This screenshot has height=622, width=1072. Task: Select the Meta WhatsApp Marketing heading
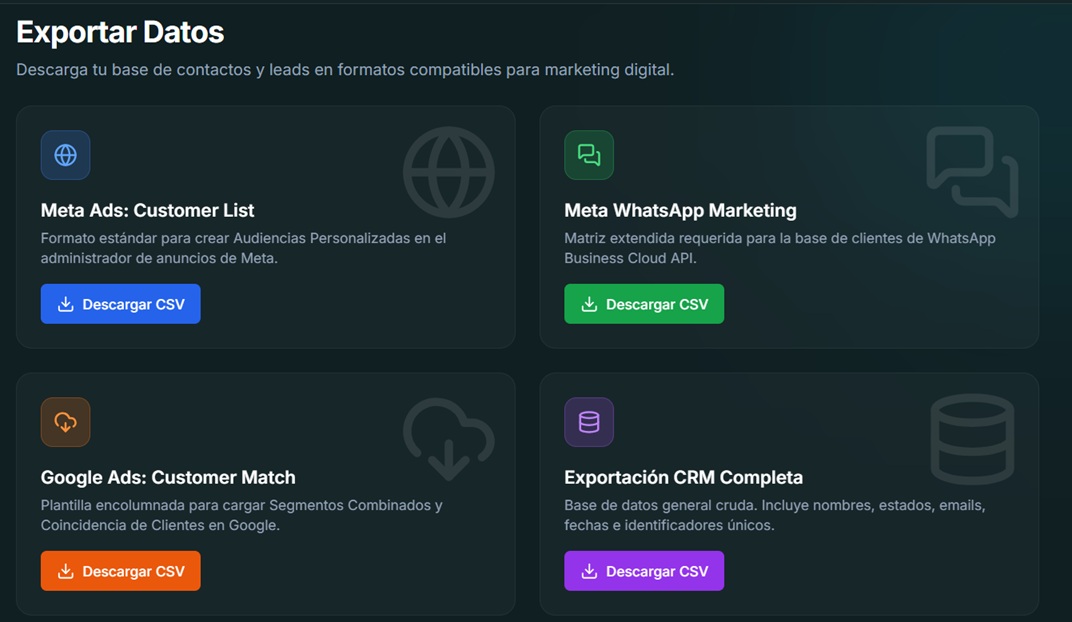(680, 211)
